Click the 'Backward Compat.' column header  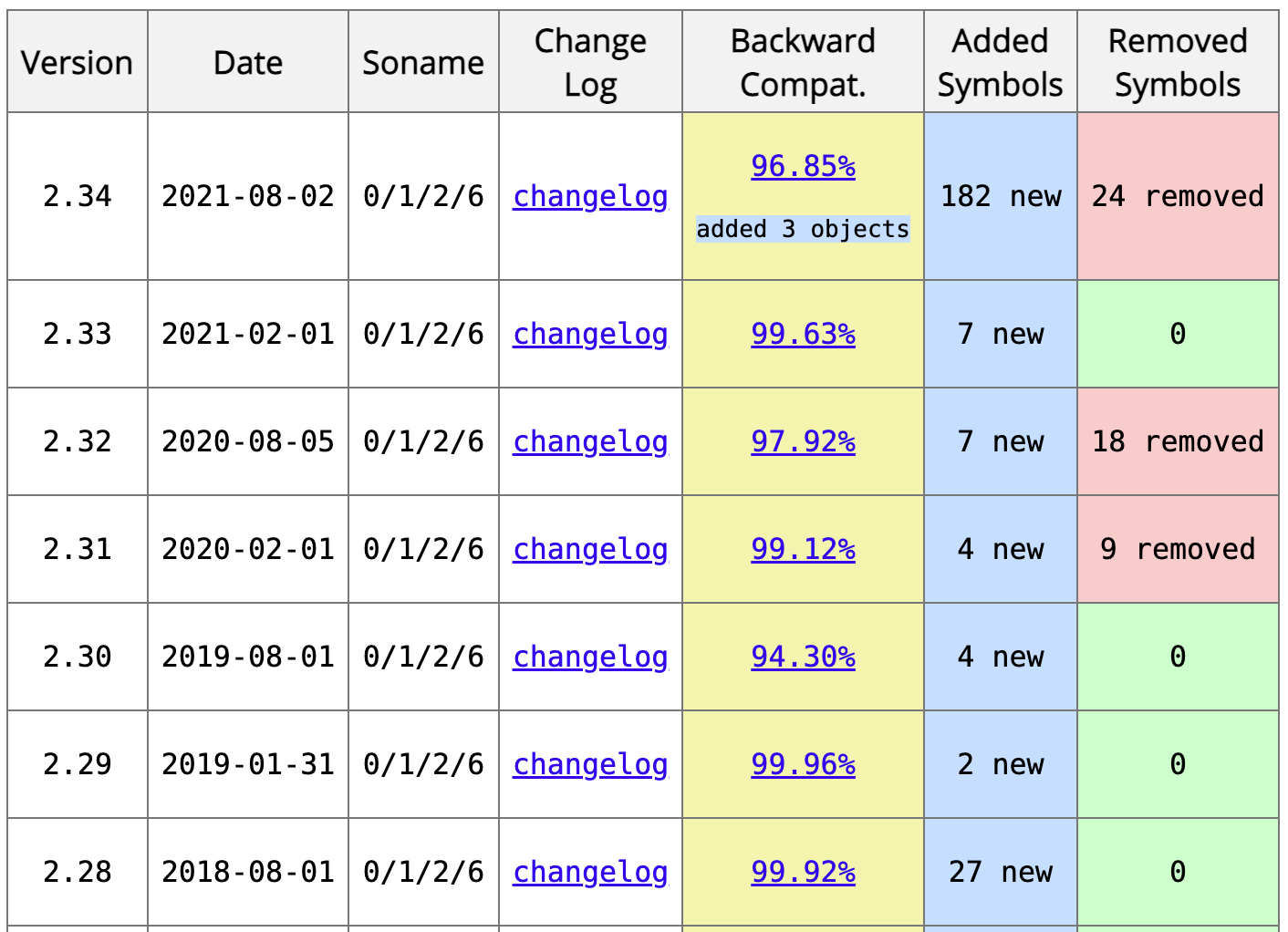click(803, 62)
